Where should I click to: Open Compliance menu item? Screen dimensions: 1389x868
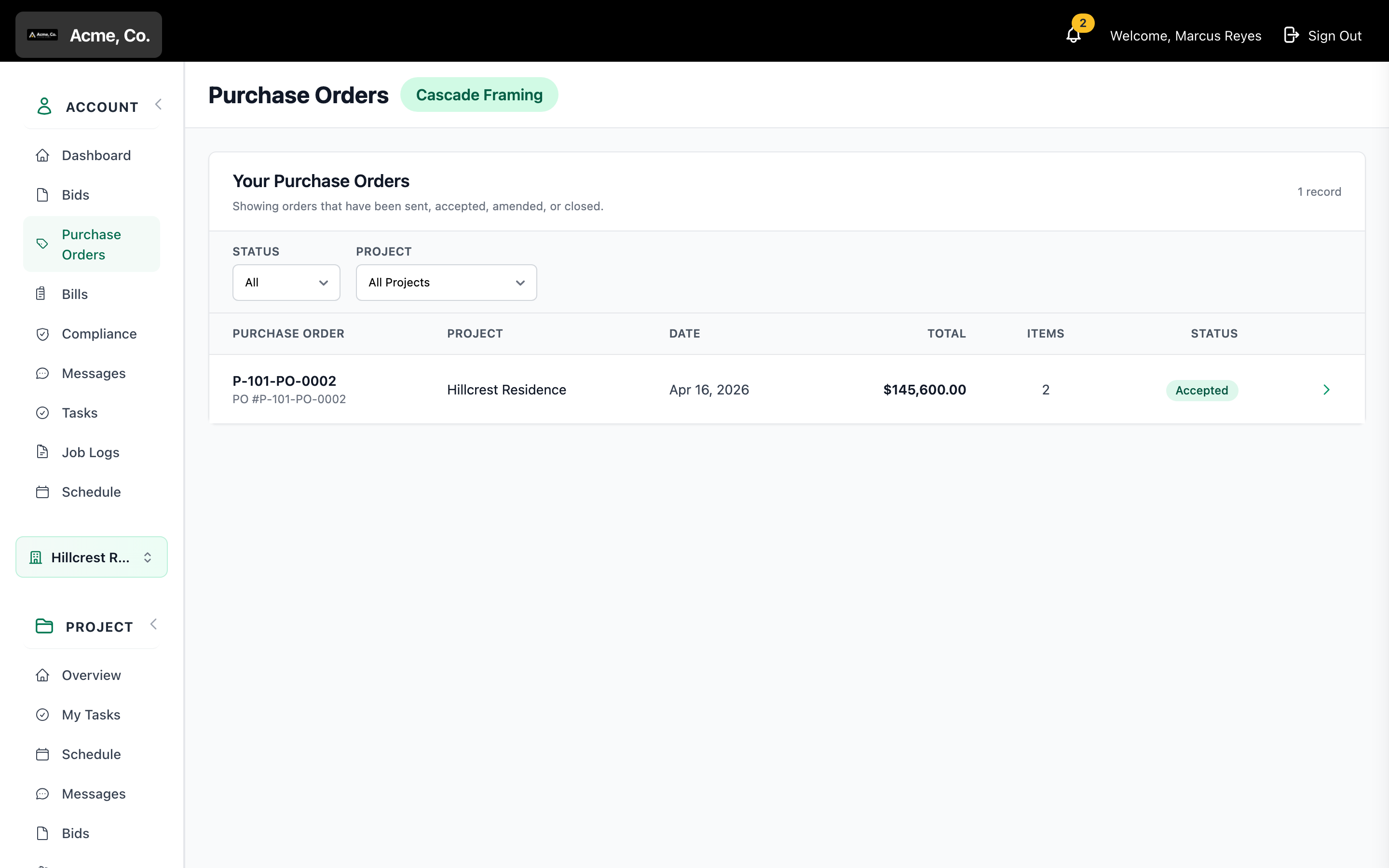(91, 334)
